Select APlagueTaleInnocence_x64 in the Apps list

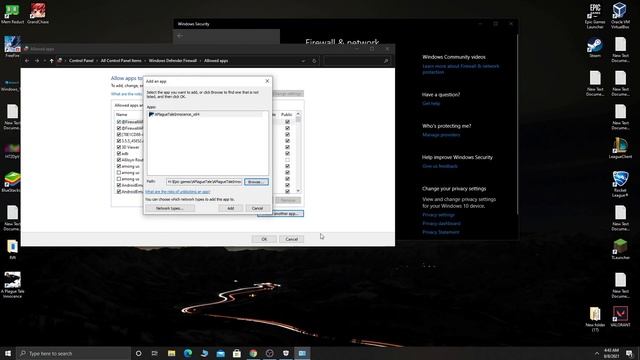coord(205,115)
